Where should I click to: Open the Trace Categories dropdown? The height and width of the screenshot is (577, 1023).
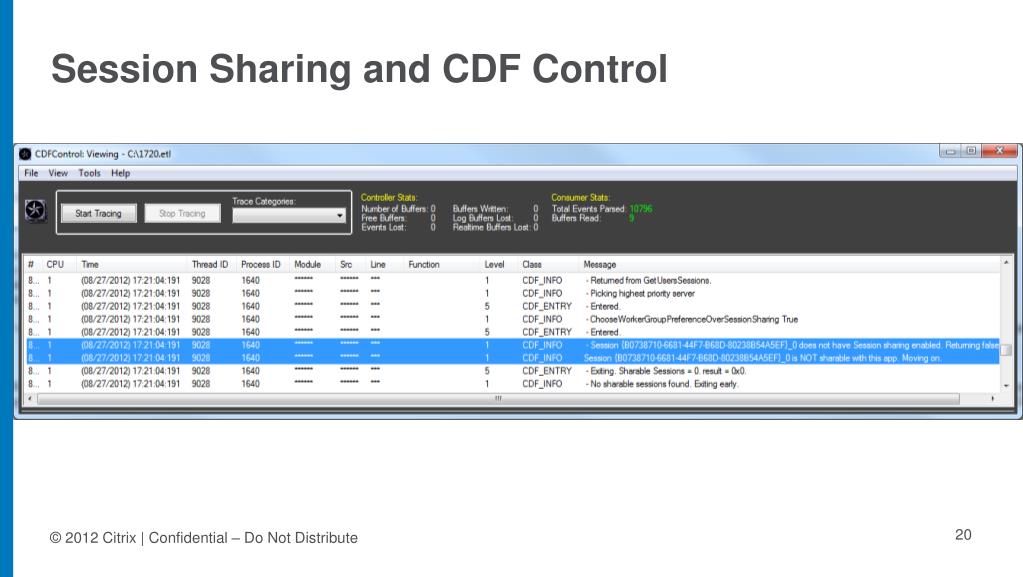click(x=289, y=215)
